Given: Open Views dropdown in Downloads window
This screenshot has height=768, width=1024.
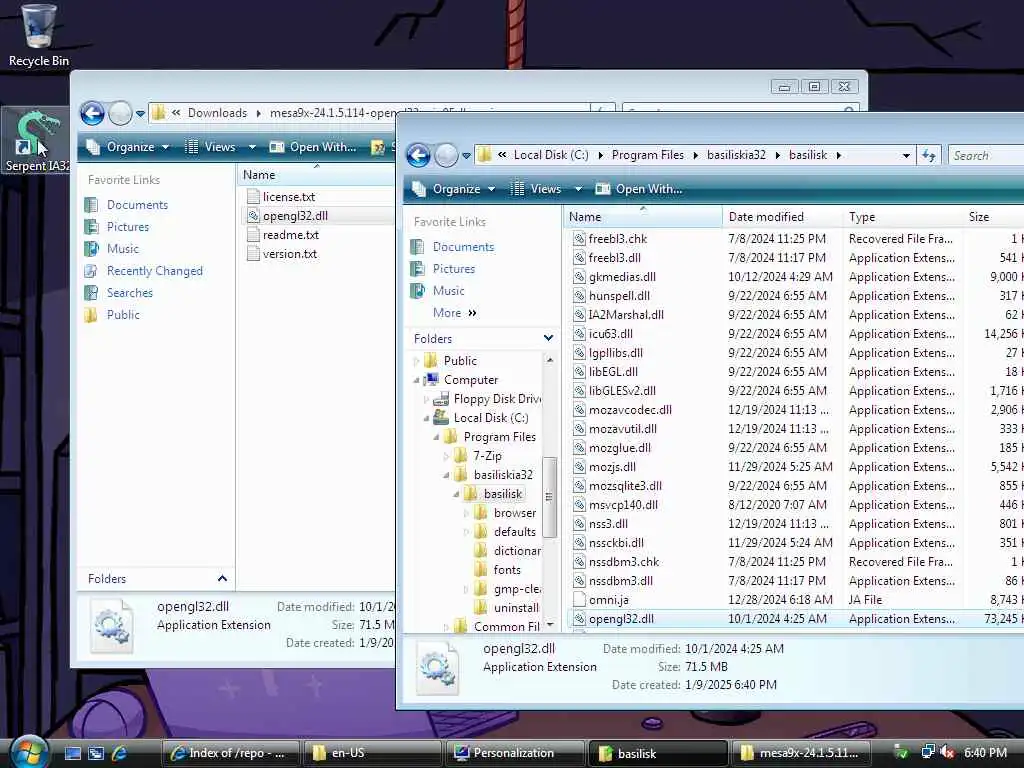Looking at the screenshot, I should pos(252,147).
